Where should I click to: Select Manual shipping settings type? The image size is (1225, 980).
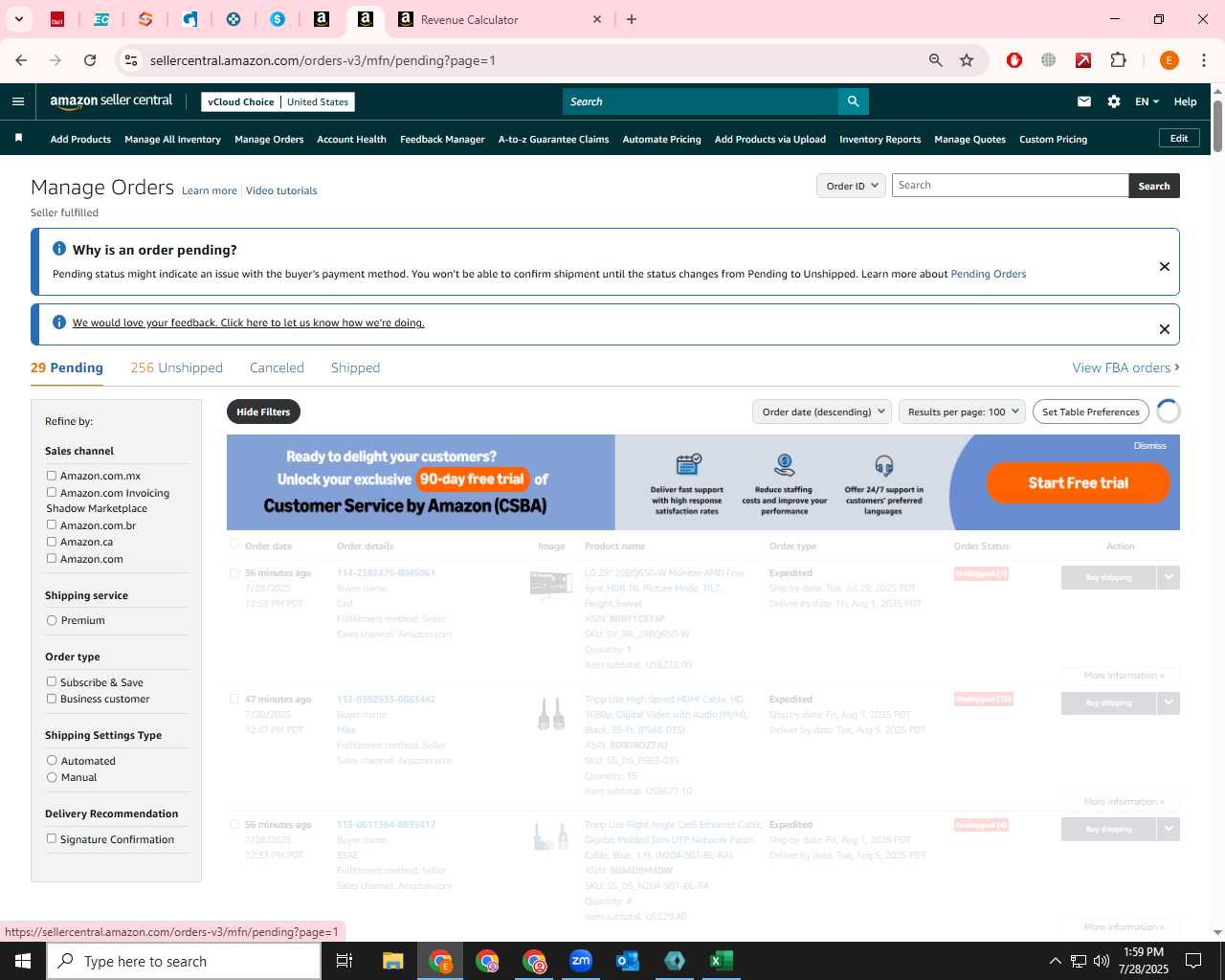click(52, 777)
